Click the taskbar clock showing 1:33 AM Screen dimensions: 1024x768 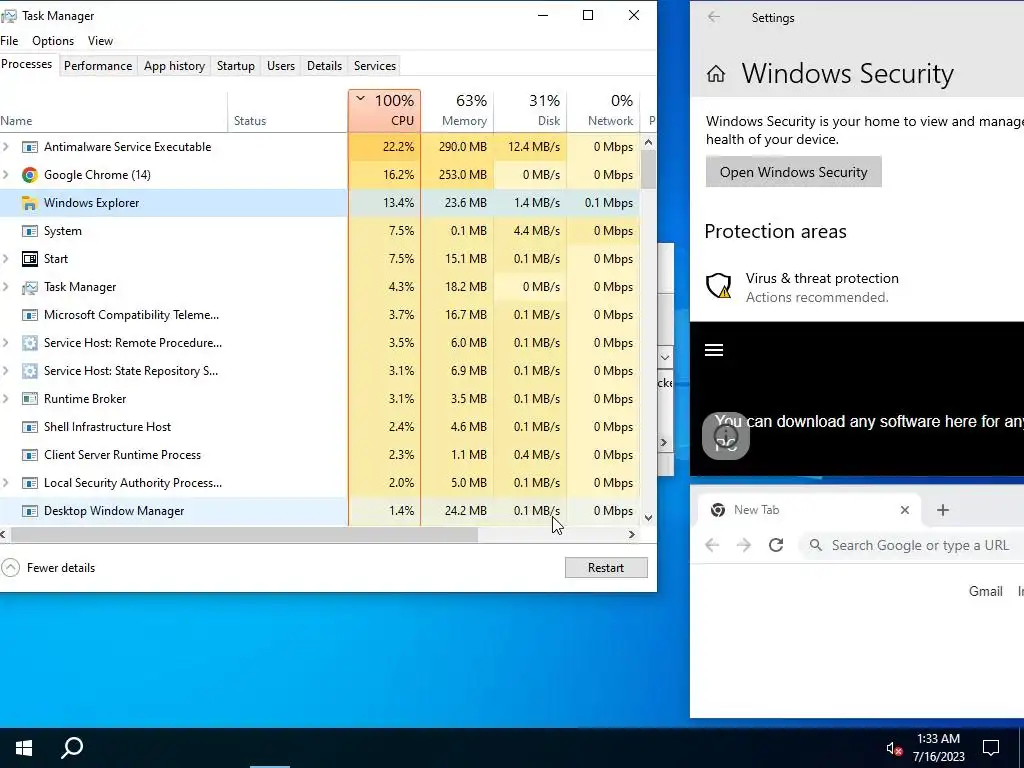[x=938, y=748]
